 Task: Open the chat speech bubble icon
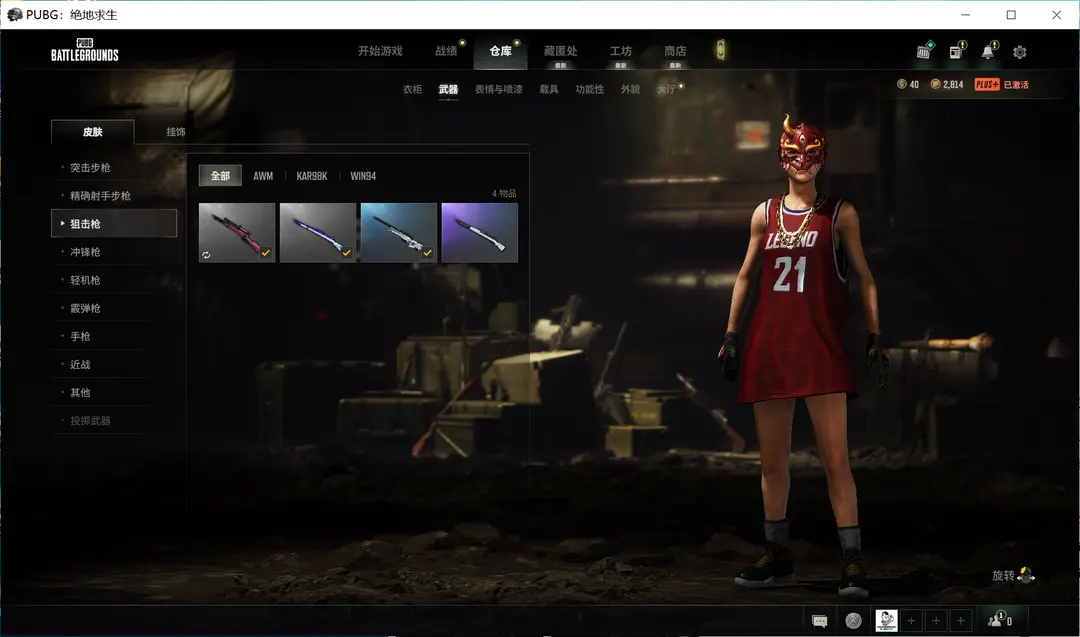point(820,621)
